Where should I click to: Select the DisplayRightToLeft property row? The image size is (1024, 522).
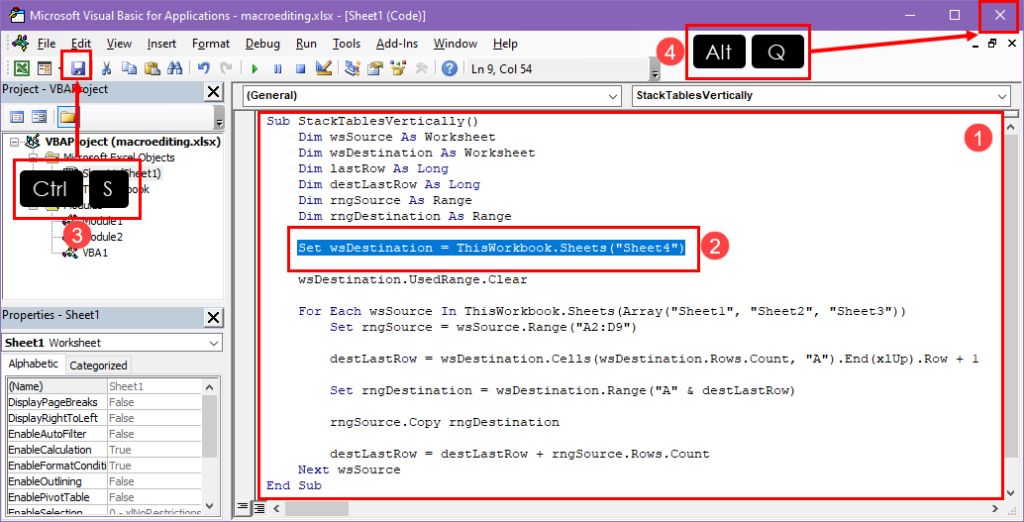[104, 418]
